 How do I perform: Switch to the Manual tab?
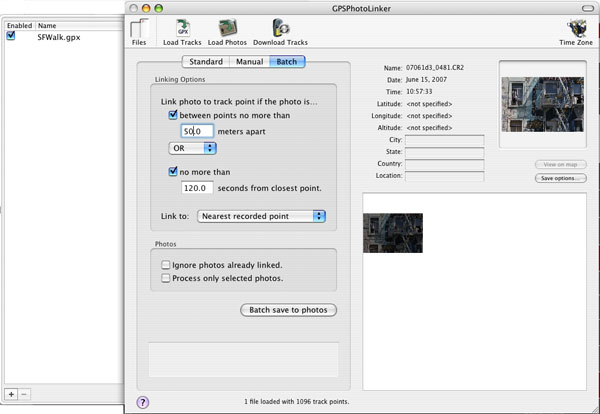[249, 62]
